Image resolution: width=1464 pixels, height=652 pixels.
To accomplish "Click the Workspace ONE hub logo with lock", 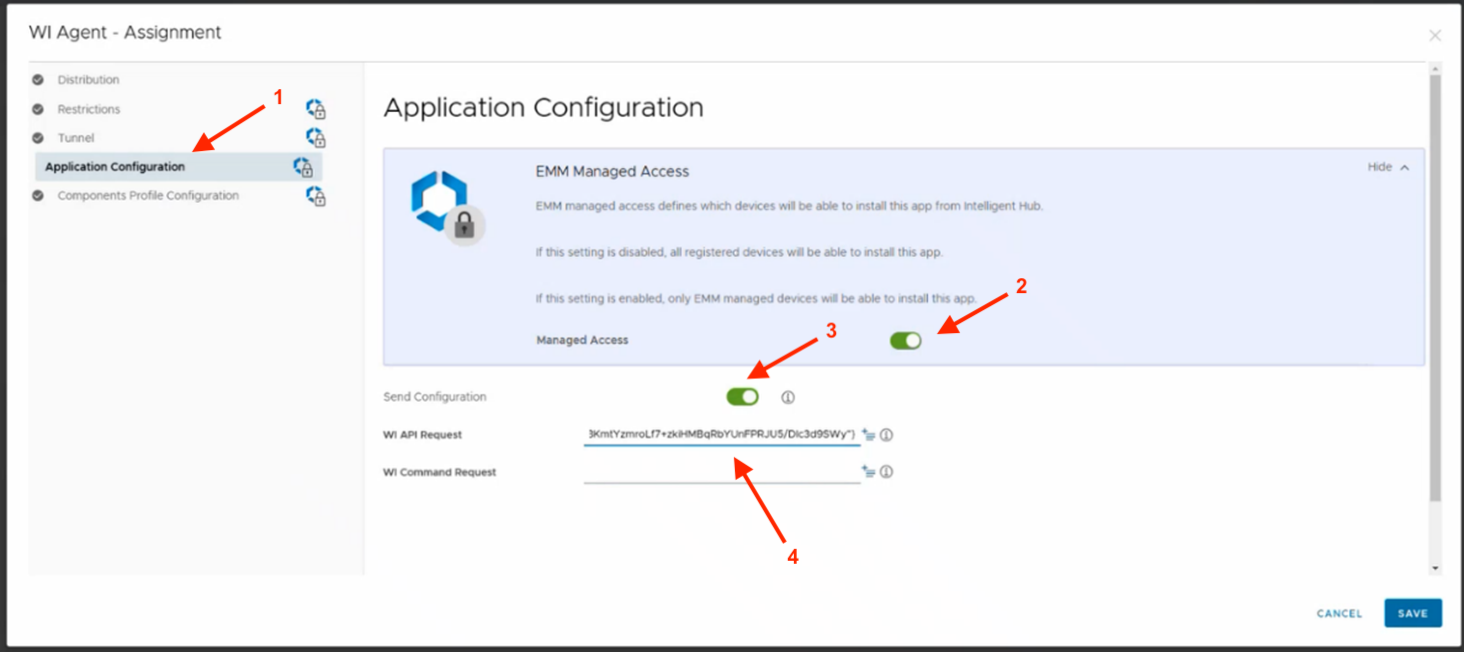I will click(446, 206).
